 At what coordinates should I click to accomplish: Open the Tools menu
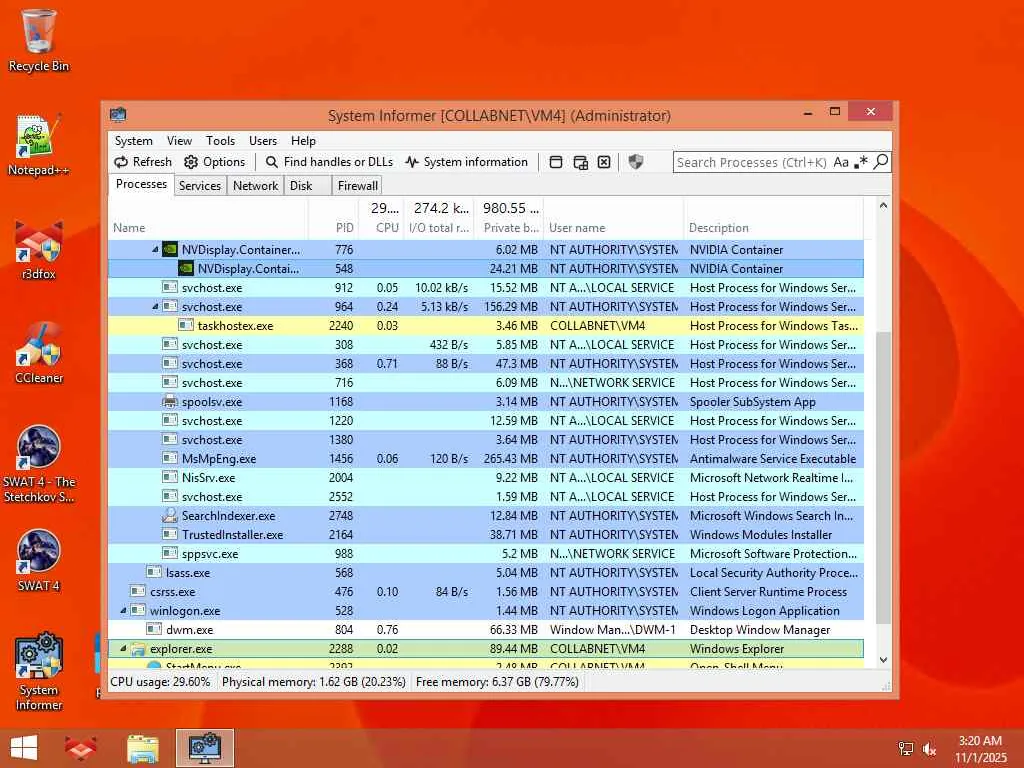[x=220, y=140]
